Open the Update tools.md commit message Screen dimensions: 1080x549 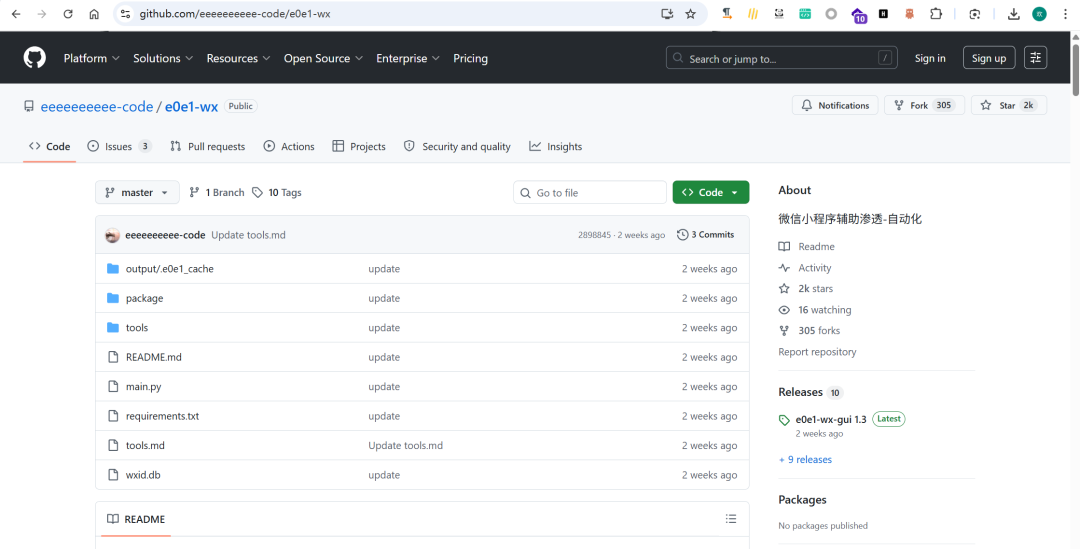point(248,235)
